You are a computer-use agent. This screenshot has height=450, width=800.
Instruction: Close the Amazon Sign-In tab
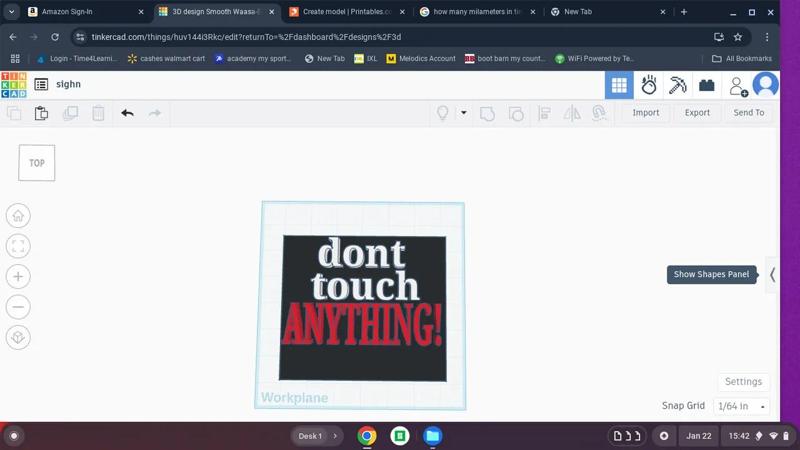pyautogui.click(x=141, y=12)
